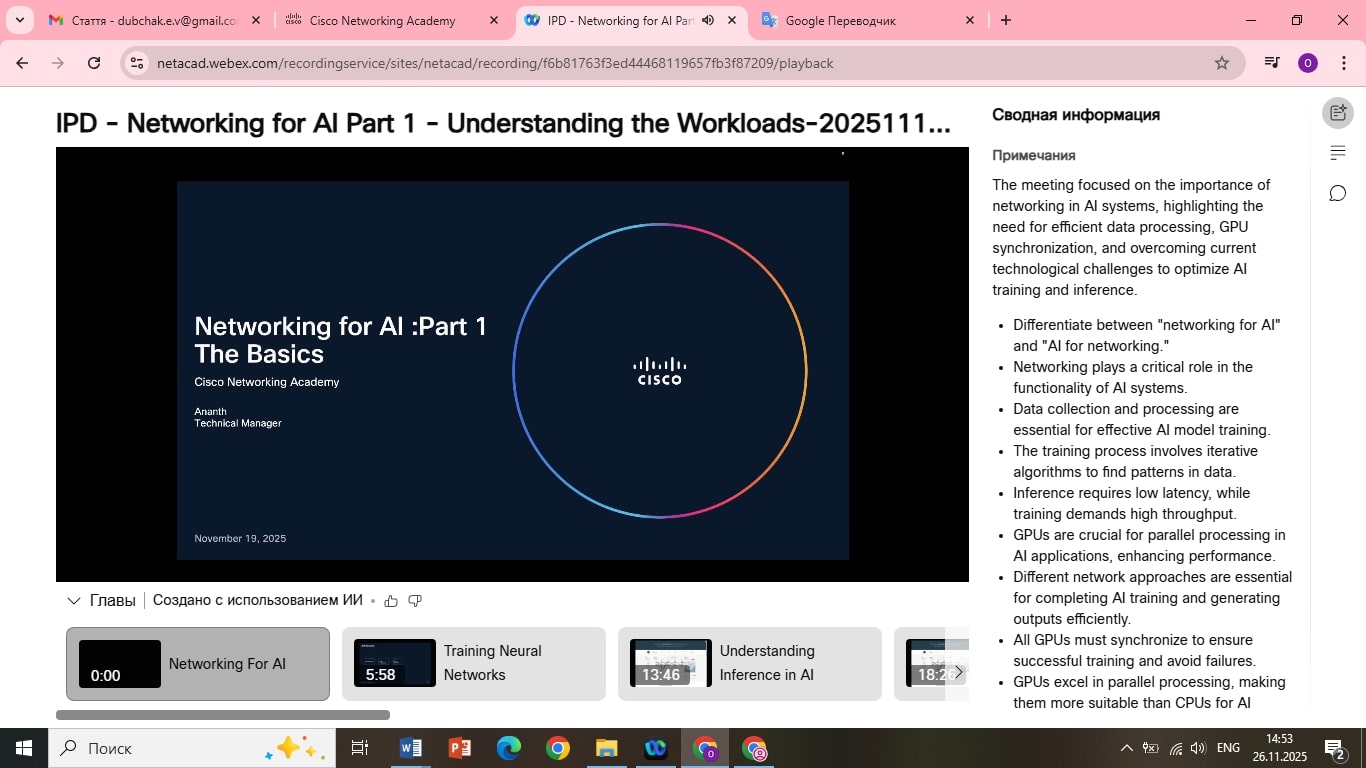Mute the audio on IPD tab
This screenshot has height=768, width=1366.
point(708,20)
